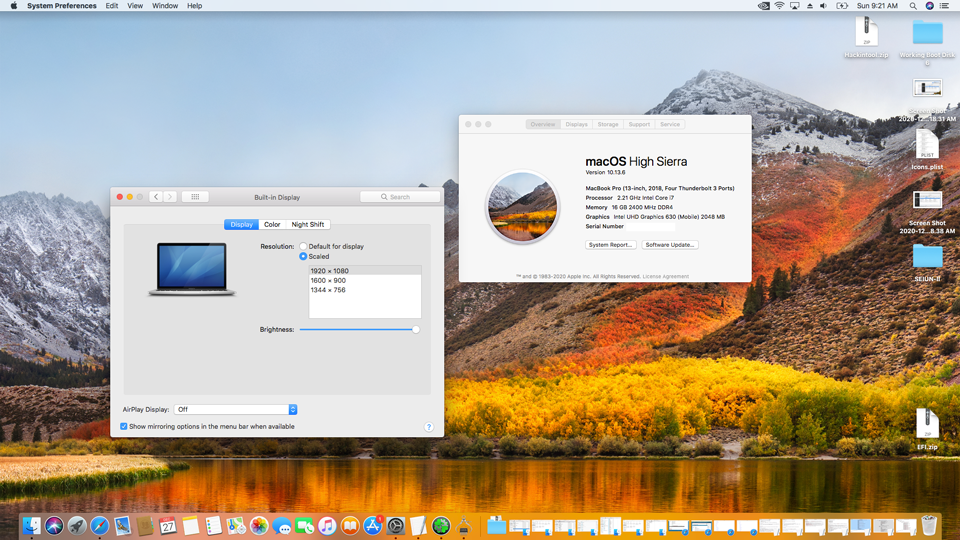Click display preferences help button

click(429, 427)
